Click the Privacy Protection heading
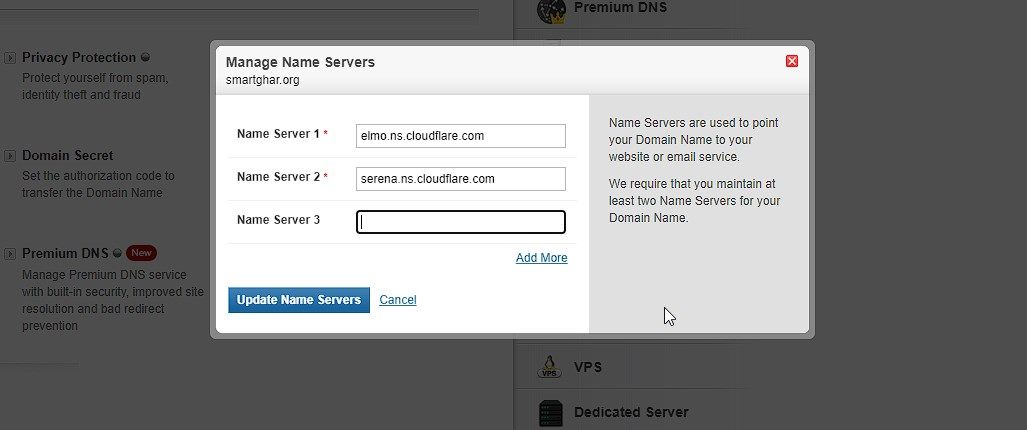Screen dimensions: 1027x430 (79, 58)
